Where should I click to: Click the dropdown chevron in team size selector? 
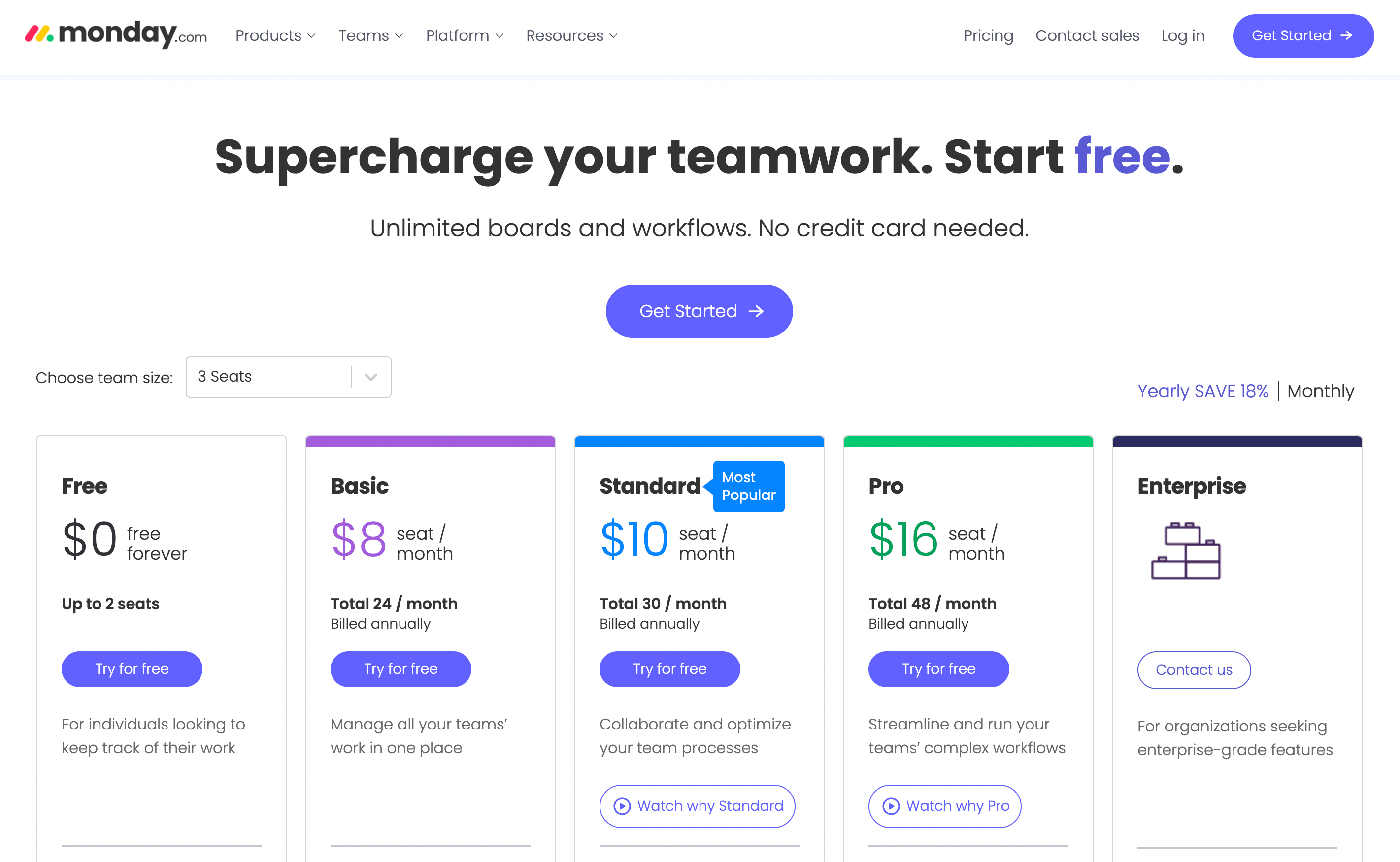[372, 377]
